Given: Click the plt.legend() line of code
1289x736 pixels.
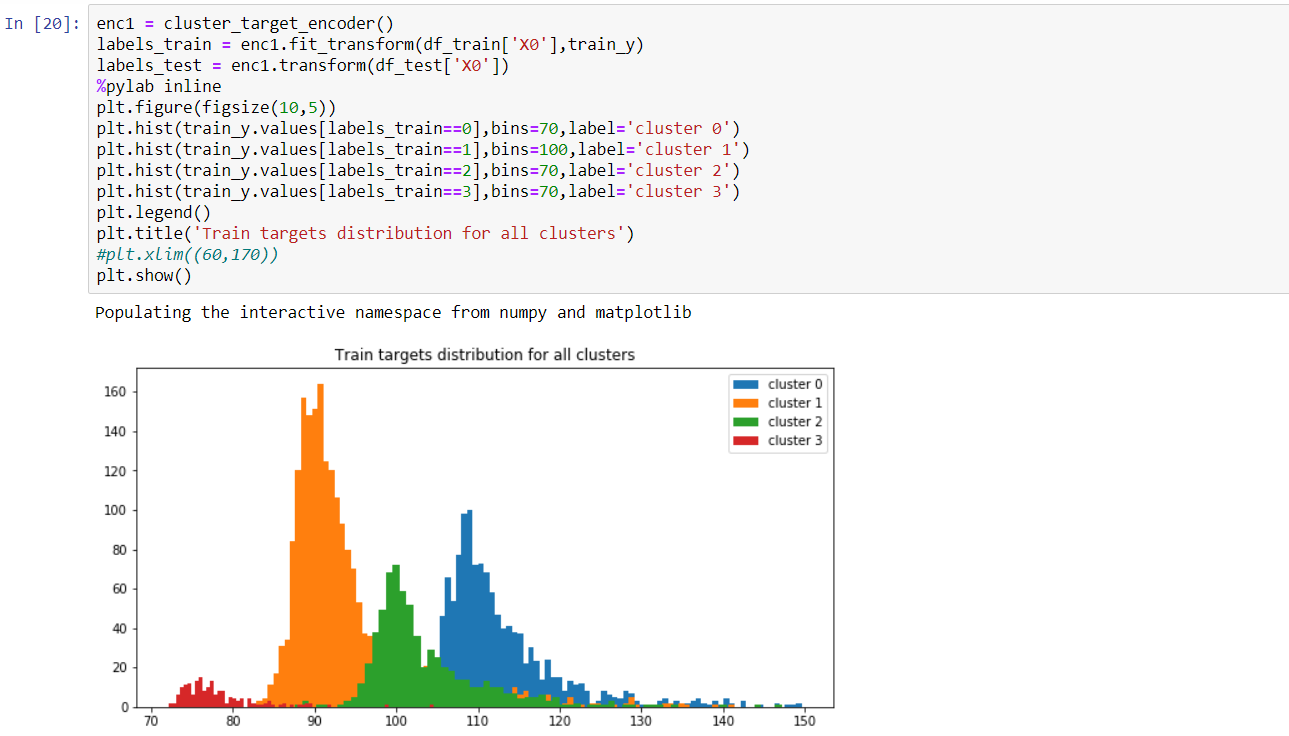Looking at the screenshot, I should tap(155, 212).
